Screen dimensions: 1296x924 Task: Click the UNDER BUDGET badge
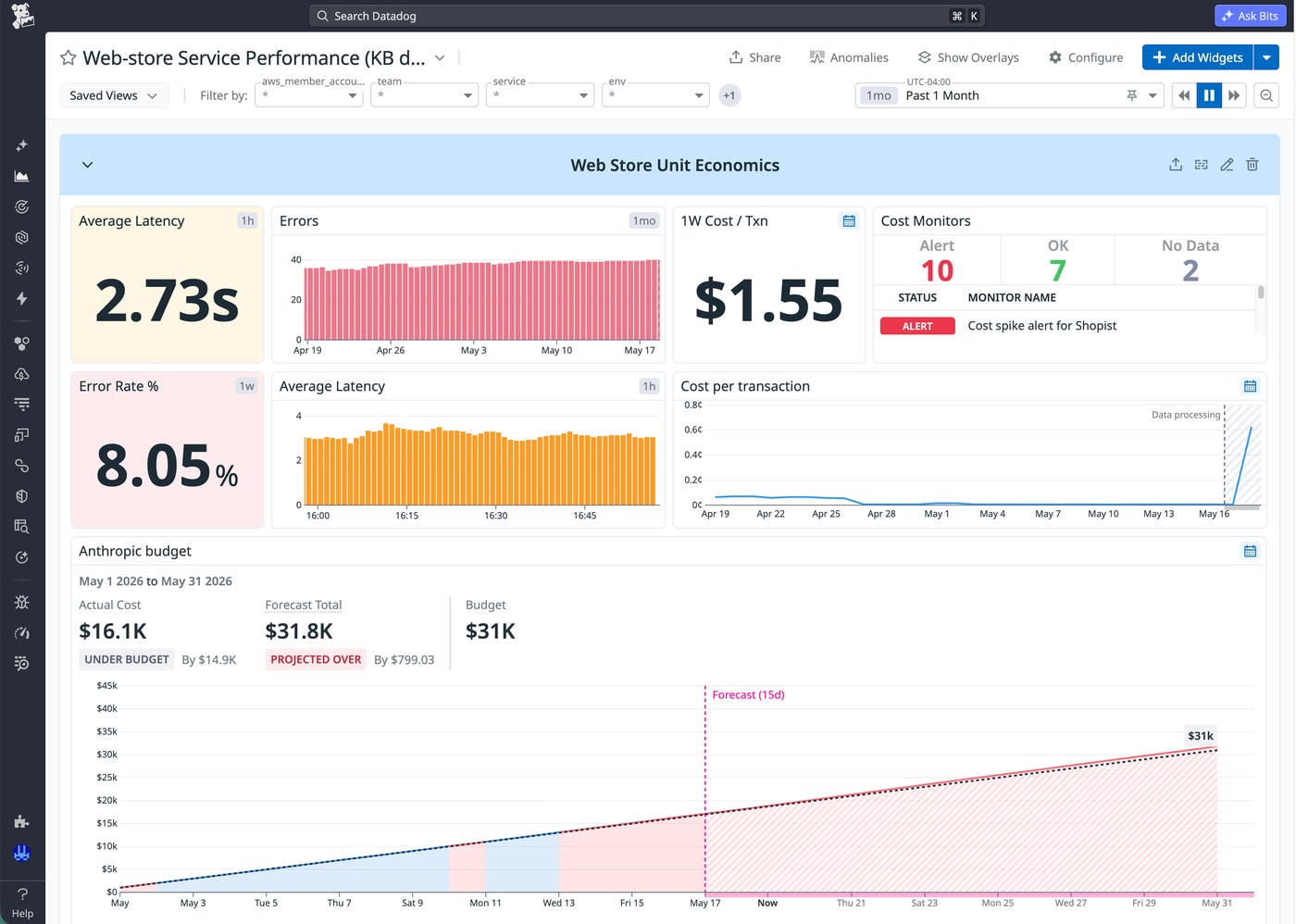tap(127, 659)
